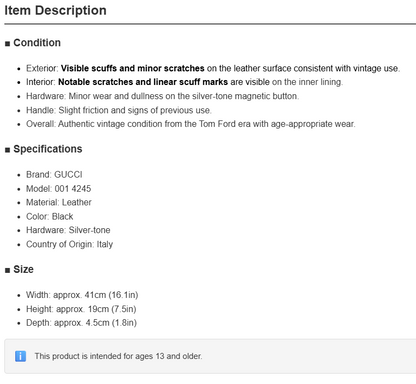Click the 'intended for ages 13 and older' notice
416x384 pixels.
pyautogui.click(x=118, y=356)
